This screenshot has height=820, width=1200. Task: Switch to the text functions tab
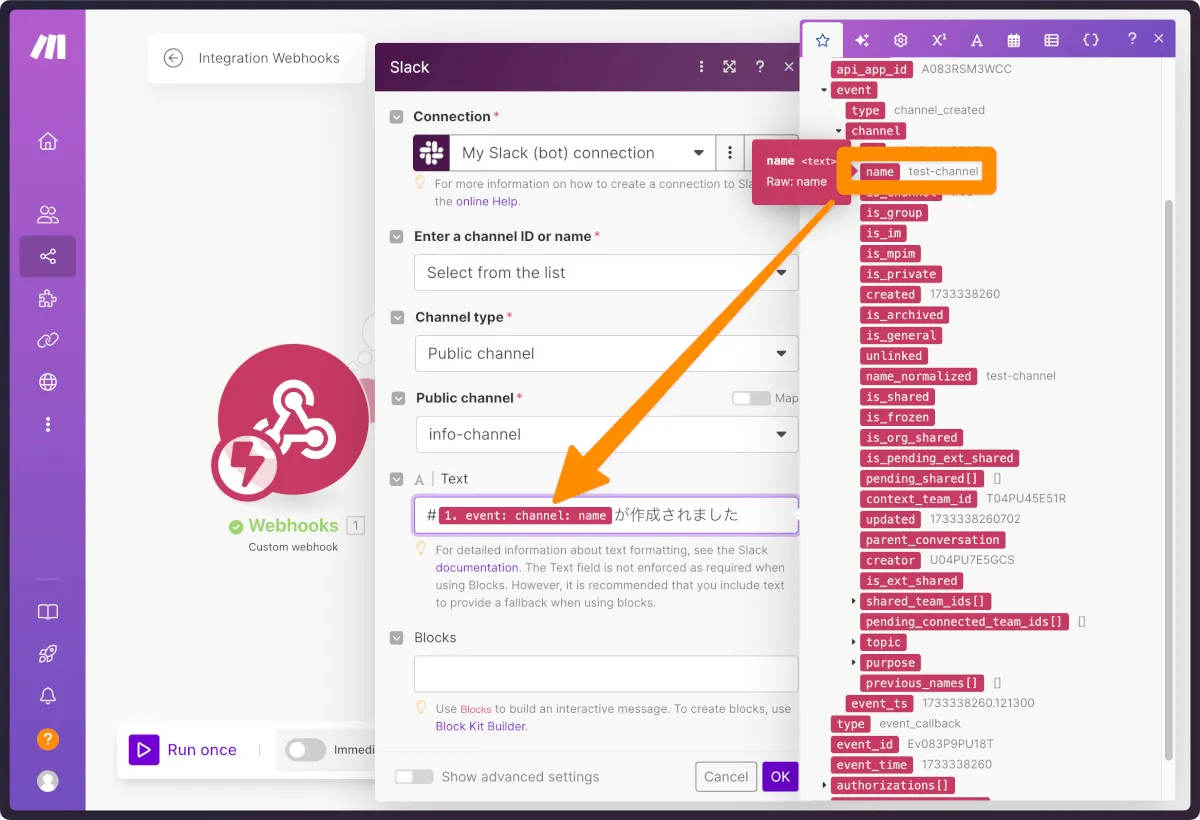(x=976, y=40)
